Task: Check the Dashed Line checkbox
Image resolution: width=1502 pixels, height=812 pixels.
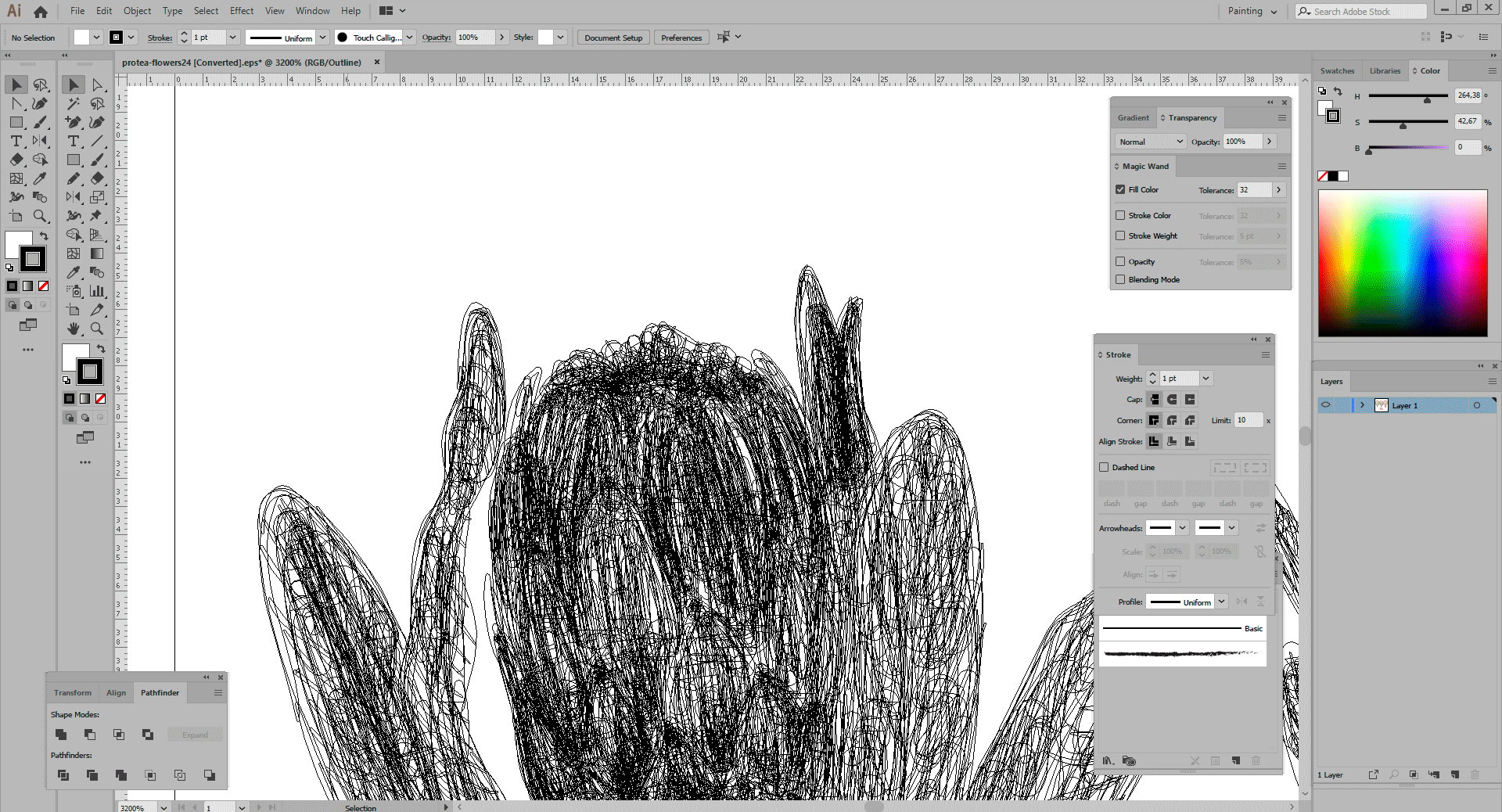Action: coord(1104,467)
